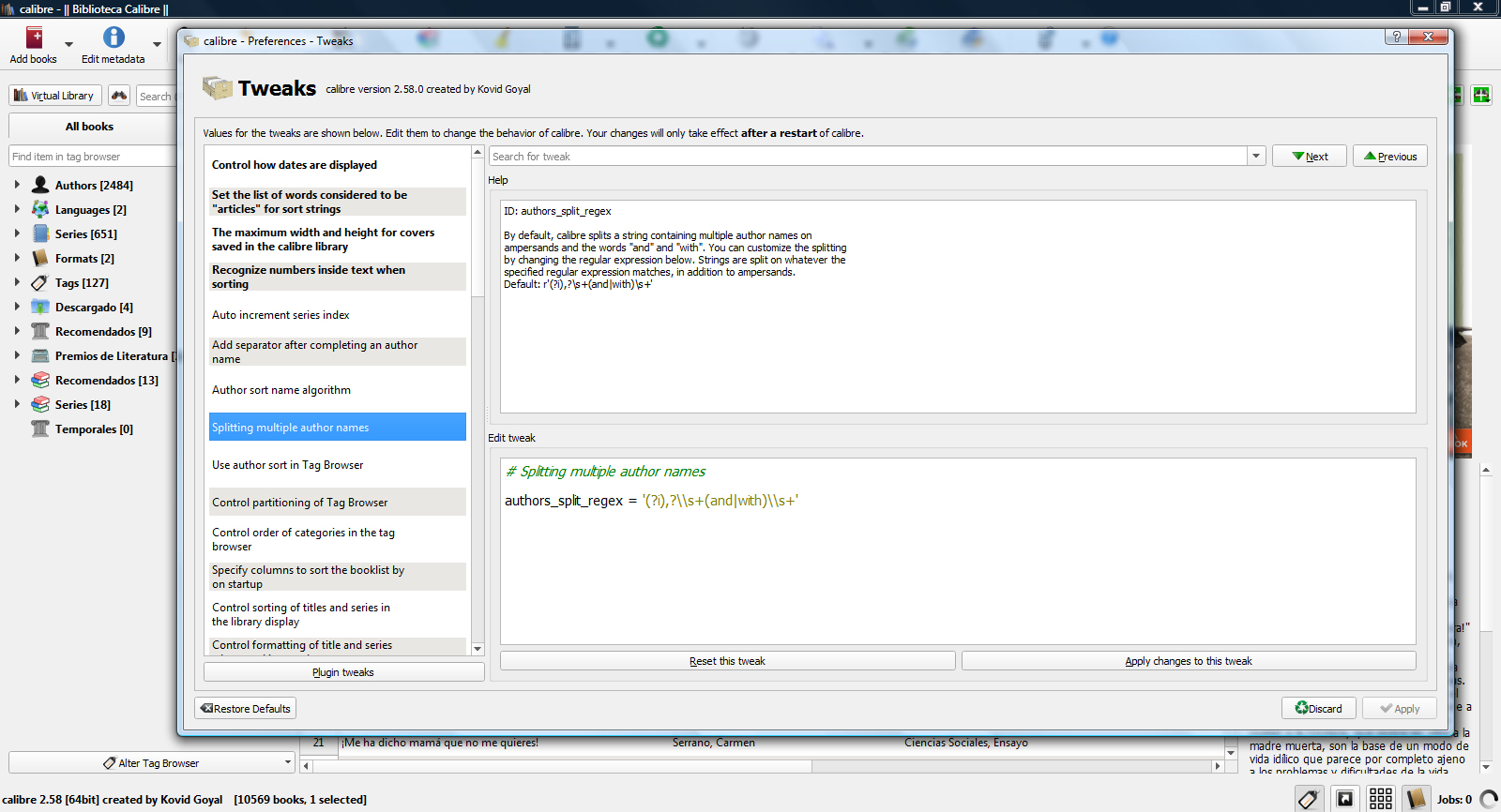Click the Next search button

(x=1310, y=157)
